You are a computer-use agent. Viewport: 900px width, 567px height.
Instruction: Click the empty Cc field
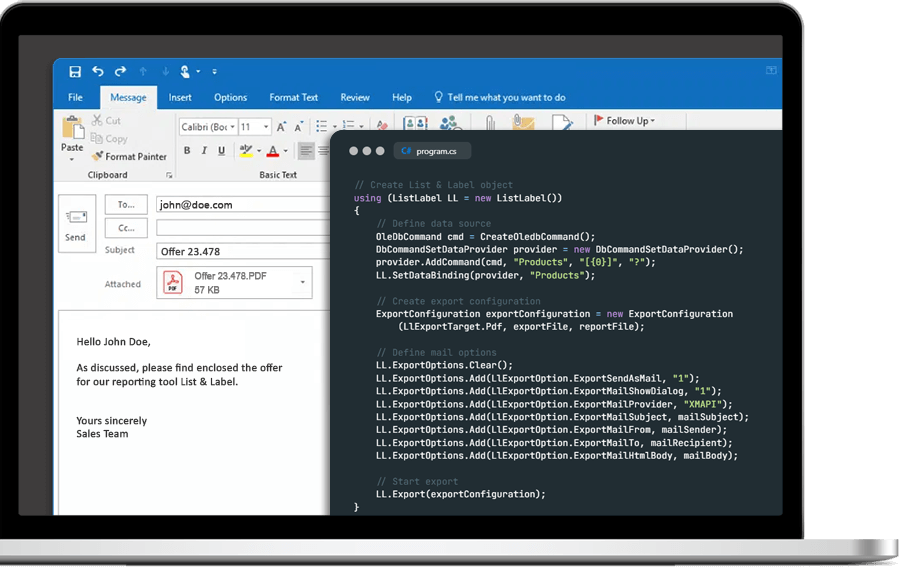click(x=243, y=228)
